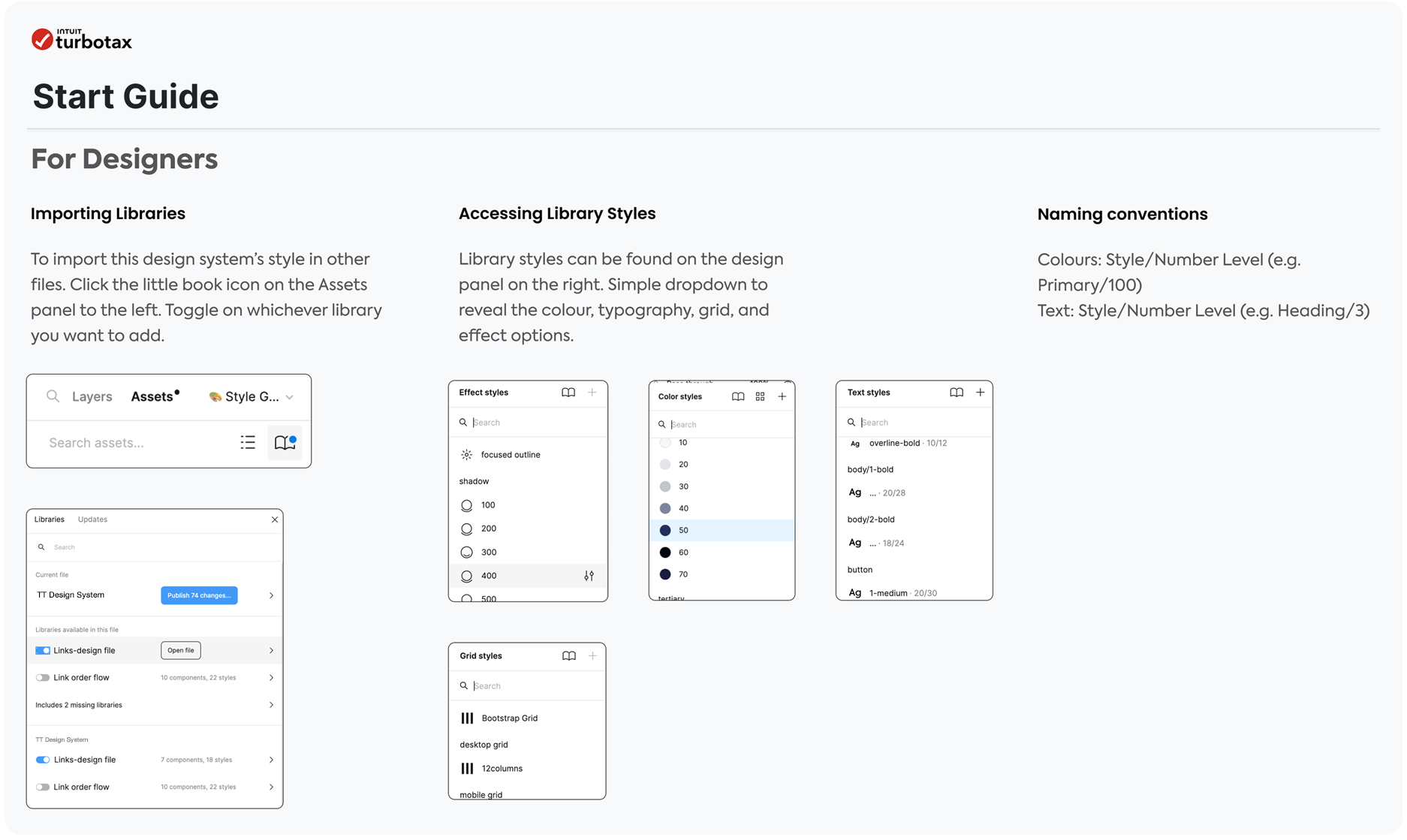Close the Libraries dialog
The height and width of the screenshot is (840, 1407).
[x=275, y=519]
